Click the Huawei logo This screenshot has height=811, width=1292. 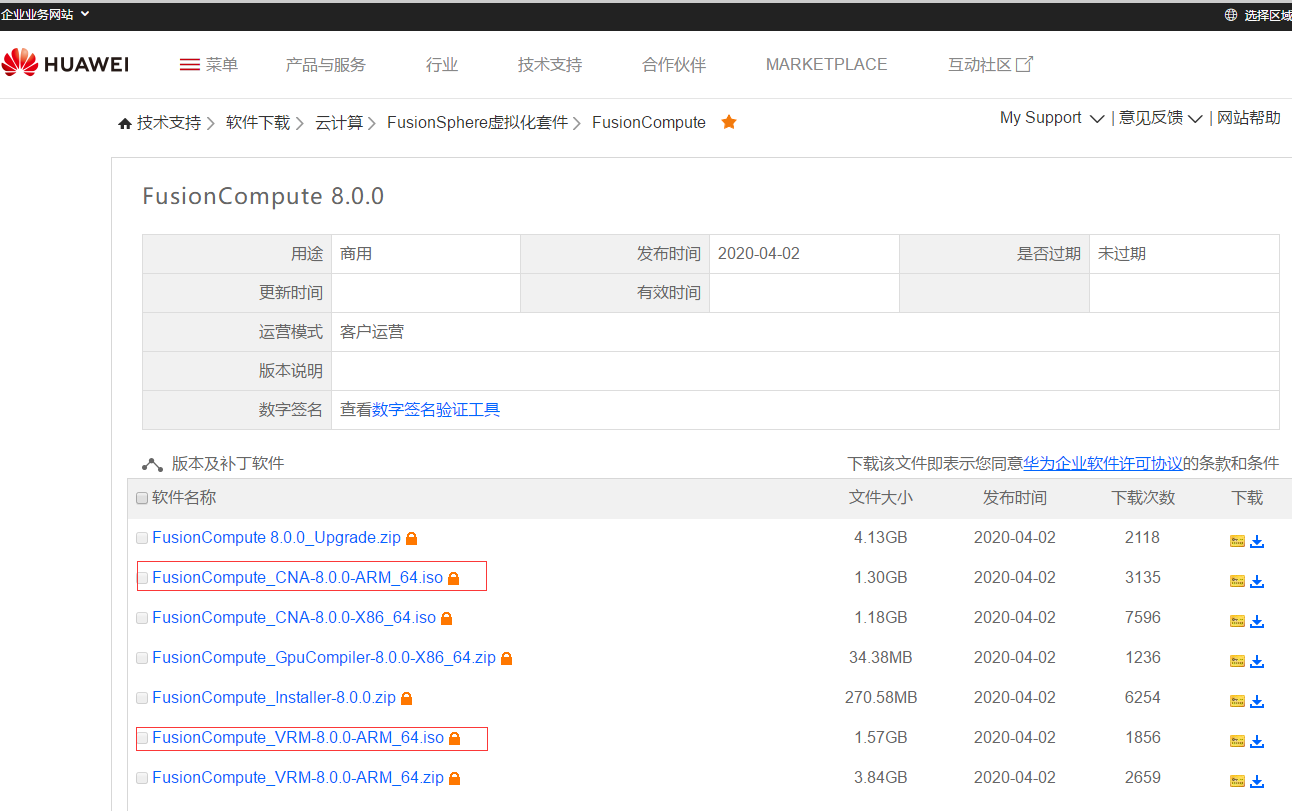pyautogui.click(x=65, y=64)
